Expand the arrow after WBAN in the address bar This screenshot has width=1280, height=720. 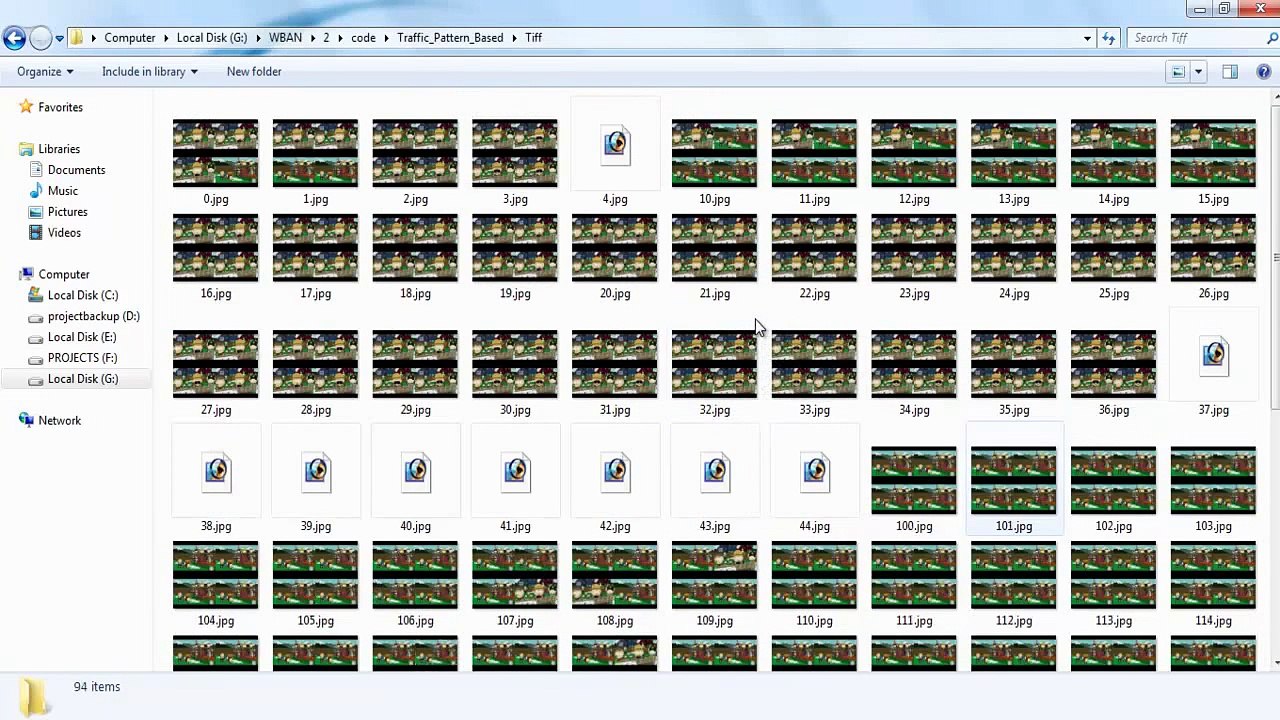click(312, 38)
